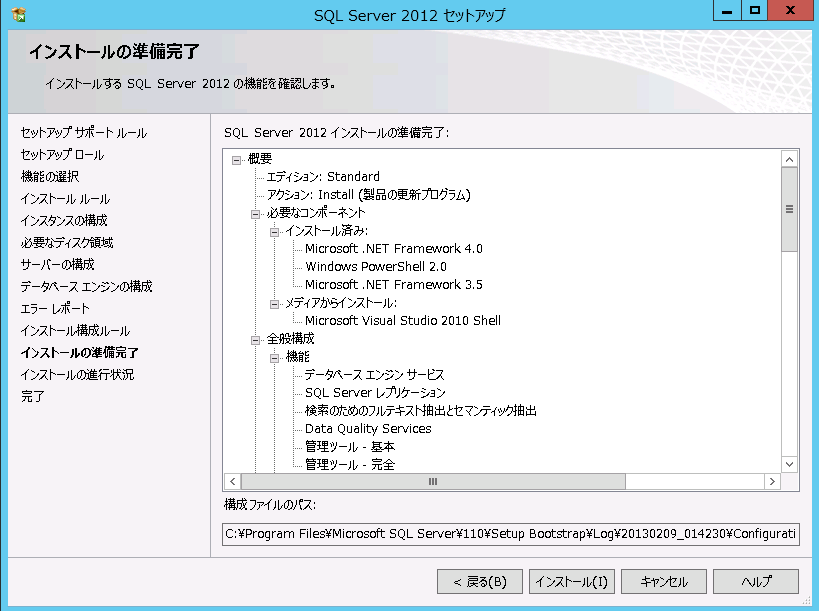The width and height of the screenshot is (819, 611).
Task: Click インストール ルール step
Action: click(x=65, y=199)
